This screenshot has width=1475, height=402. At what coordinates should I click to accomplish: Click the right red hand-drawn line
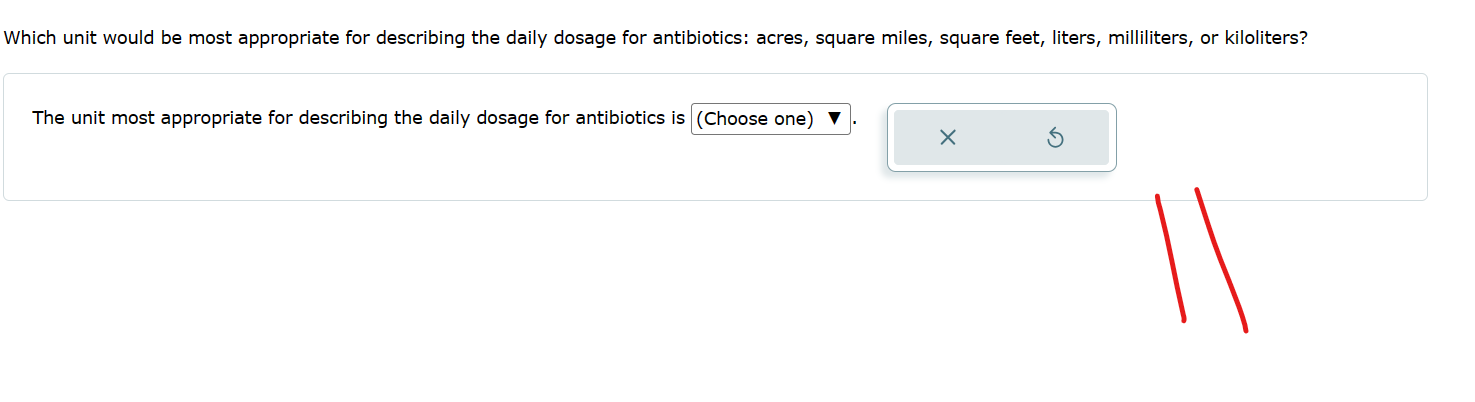tap(1221, 260)
